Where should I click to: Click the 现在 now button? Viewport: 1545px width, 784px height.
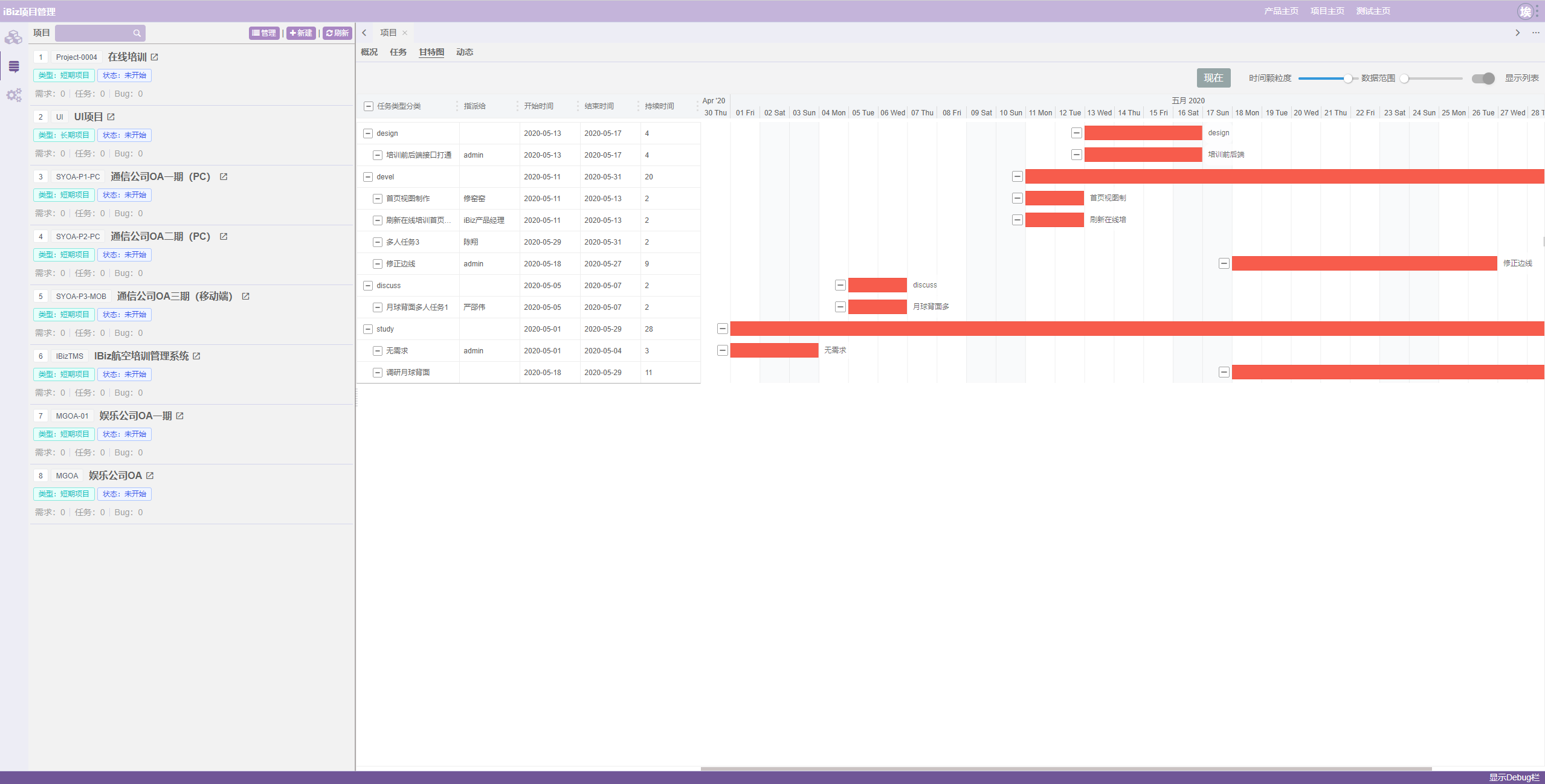click(1213, 78)
